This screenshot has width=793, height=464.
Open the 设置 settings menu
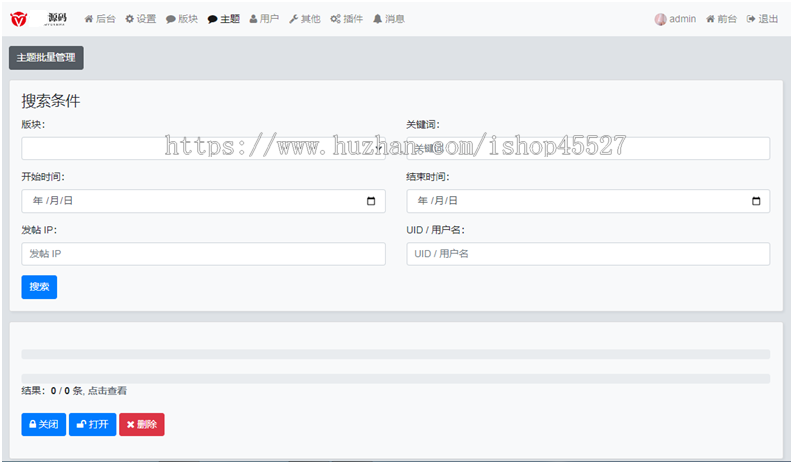(141, 19)
